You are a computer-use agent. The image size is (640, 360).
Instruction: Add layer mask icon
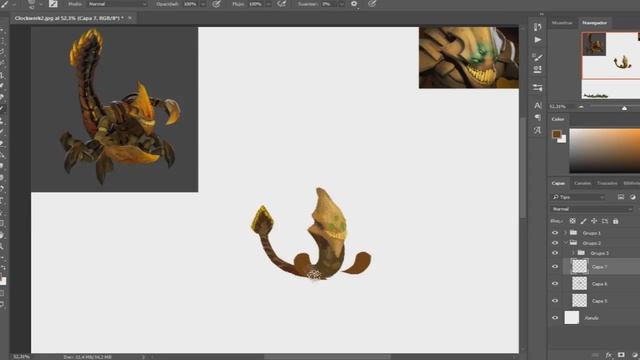point(621,355)
